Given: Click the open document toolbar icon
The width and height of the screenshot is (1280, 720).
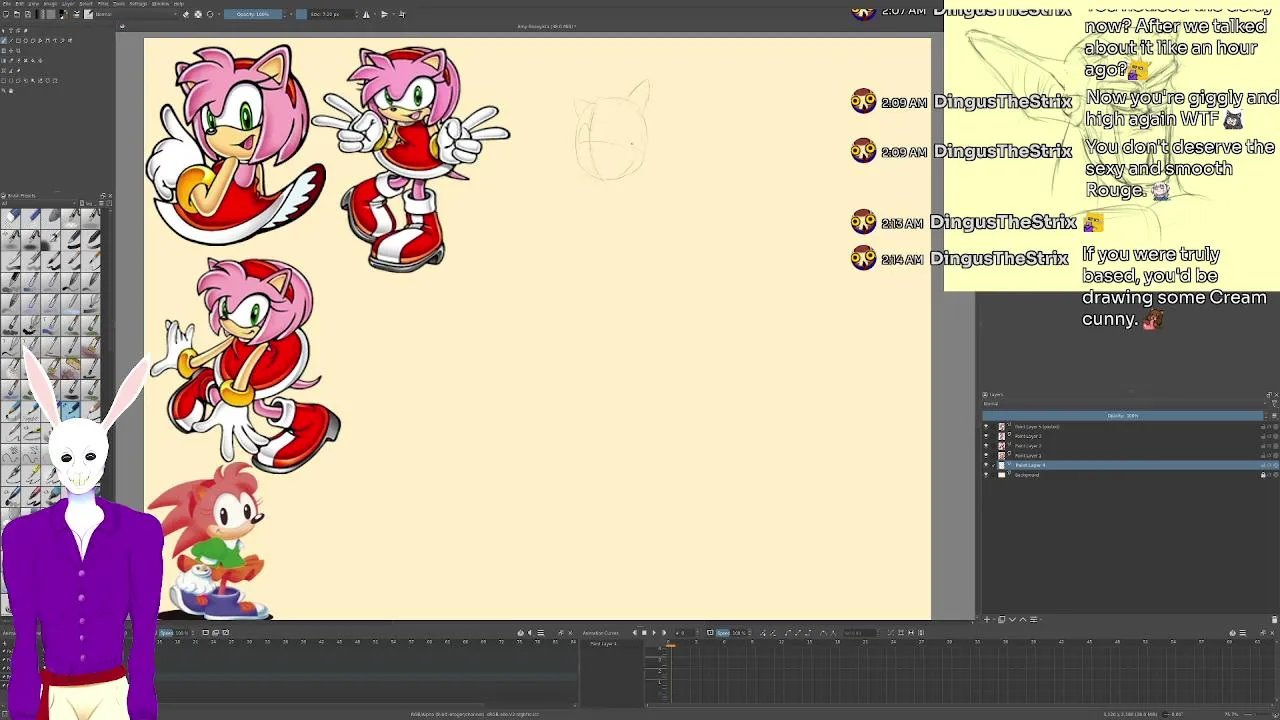Looking at the screenshot, I should [x=17, y=14].
